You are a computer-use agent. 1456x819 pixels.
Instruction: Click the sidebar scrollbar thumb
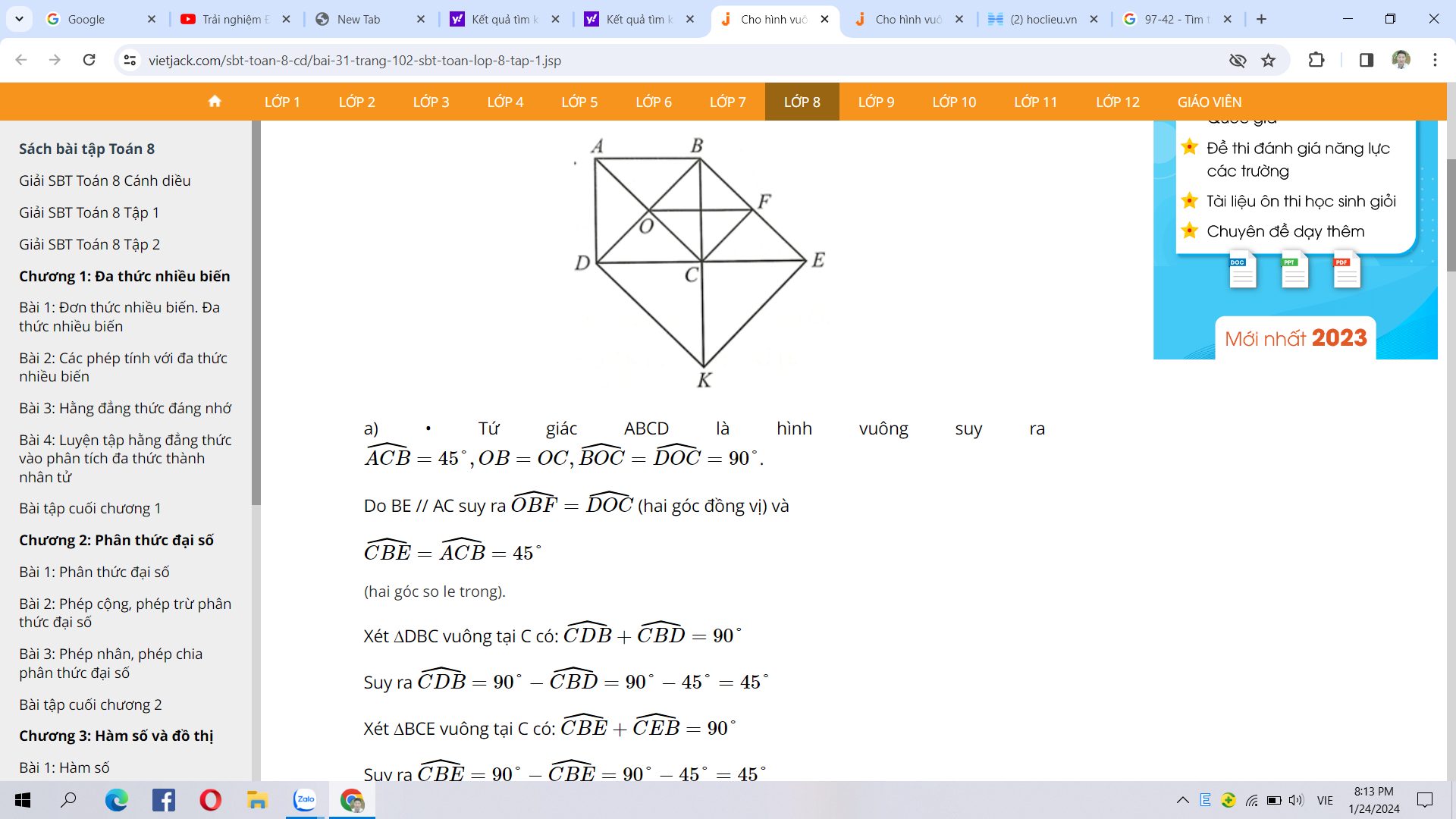256,311
